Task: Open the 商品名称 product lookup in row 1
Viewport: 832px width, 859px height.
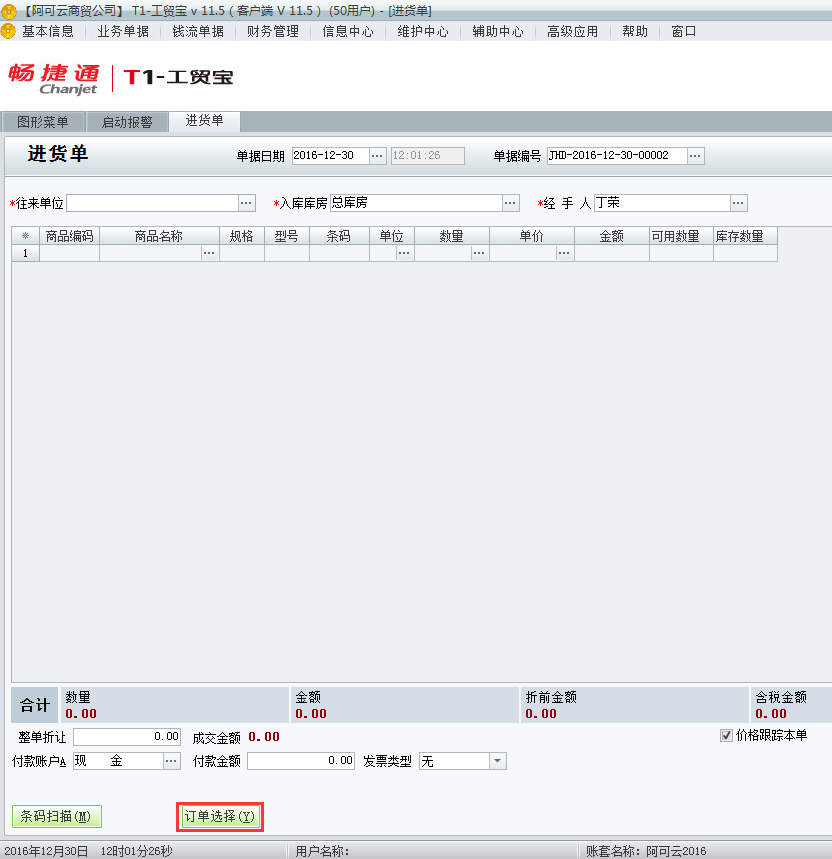Action: [x=208, y=253]
